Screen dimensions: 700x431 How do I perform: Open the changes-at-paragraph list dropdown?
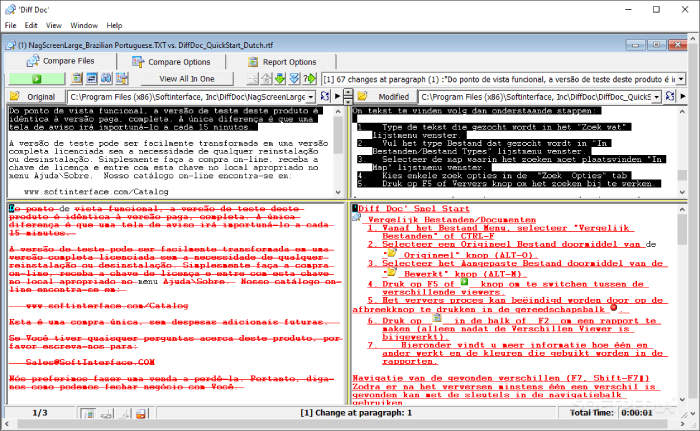tap(681, 80)
